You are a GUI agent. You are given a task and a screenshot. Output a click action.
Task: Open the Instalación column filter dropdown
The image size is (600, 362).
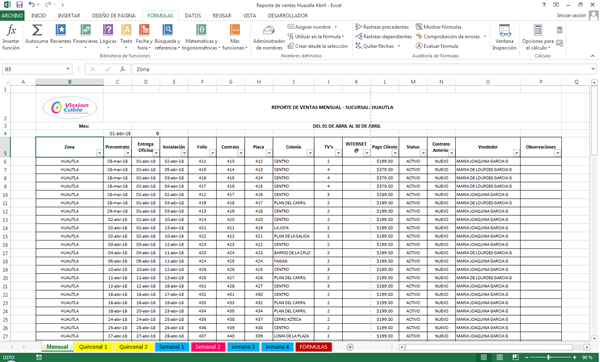point(184,153)
